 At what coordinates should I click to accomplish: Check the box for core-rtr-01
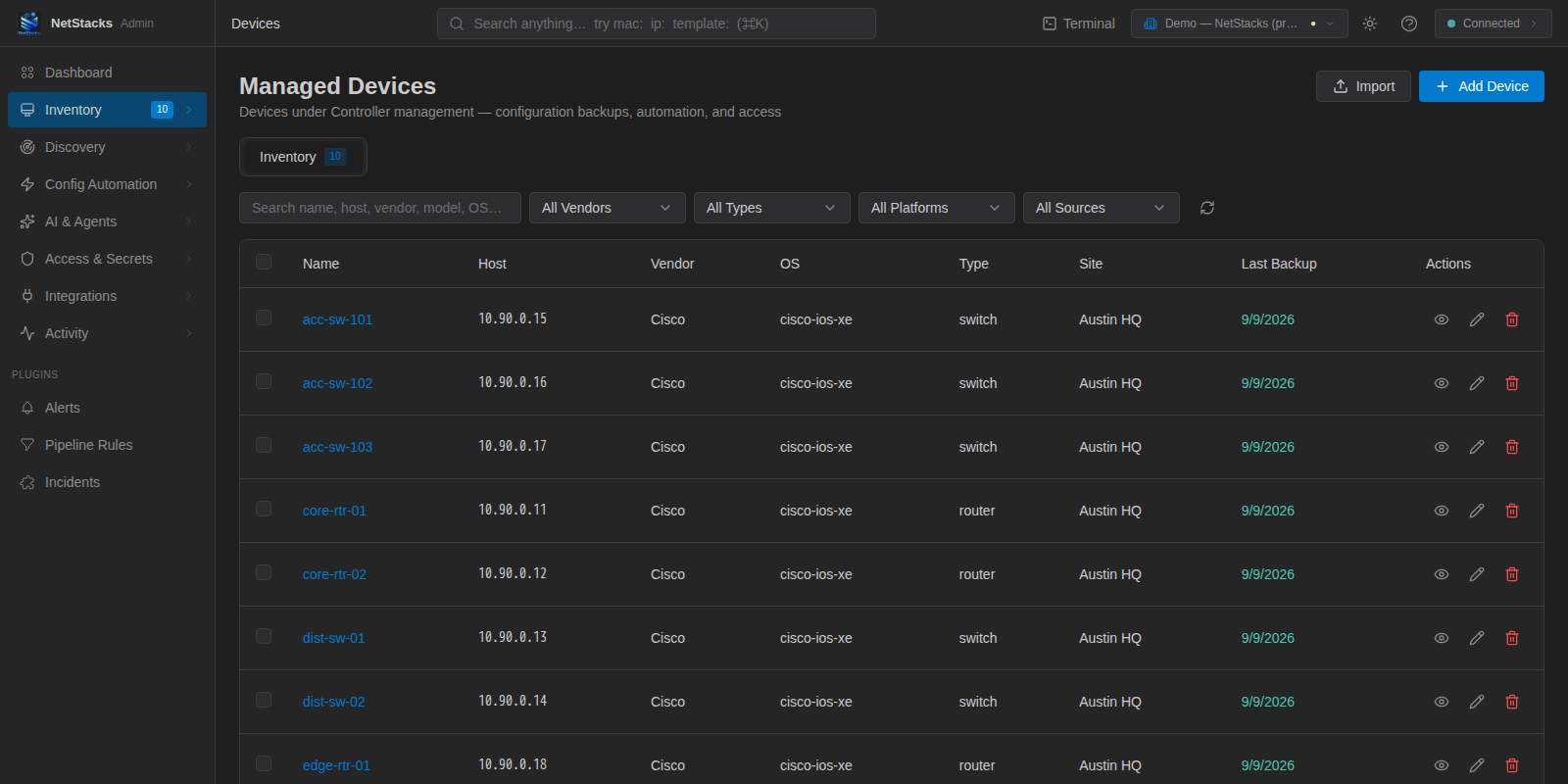(x=264, y=509)
